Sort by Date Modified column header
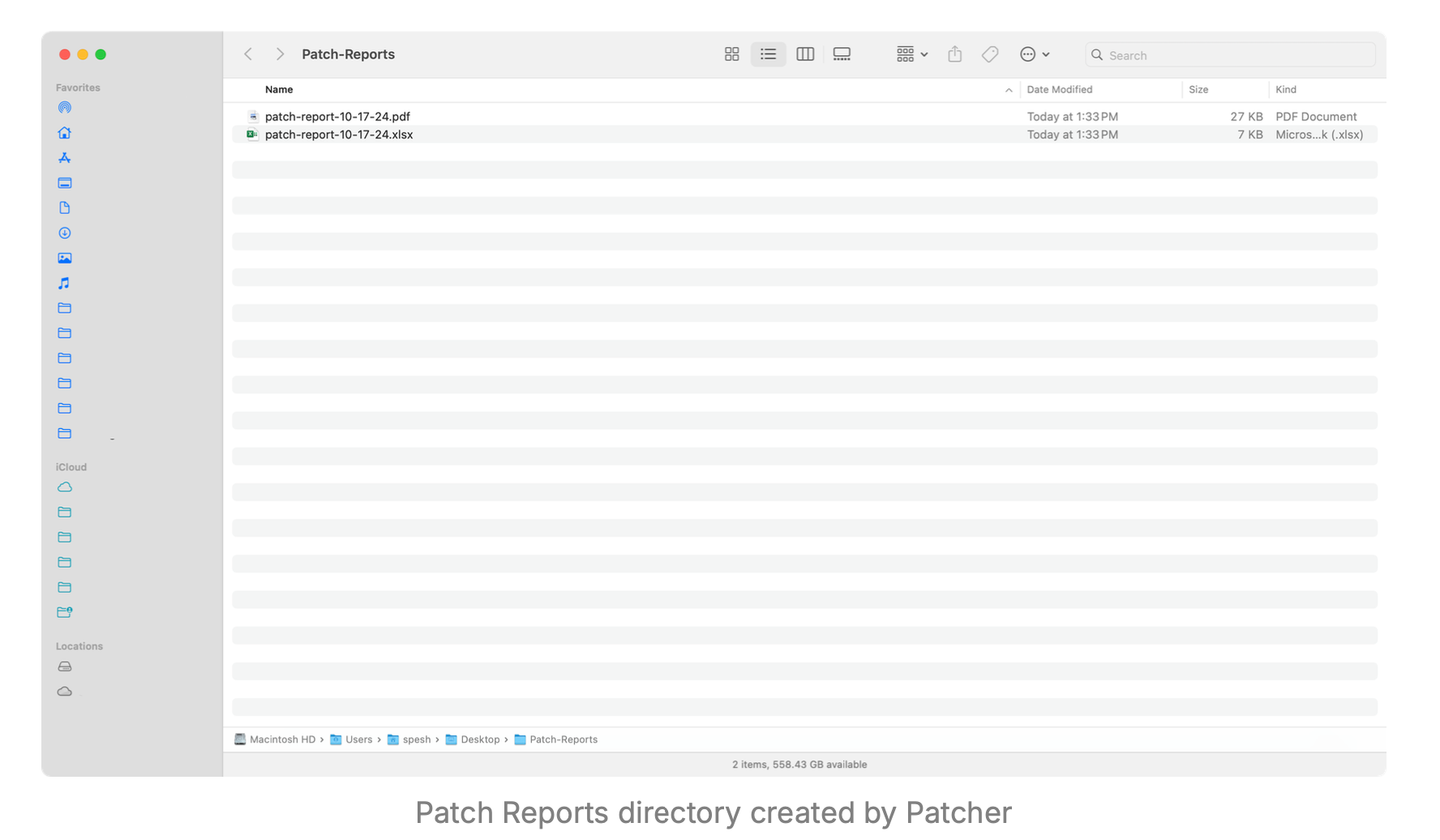Image resolution: width=1440 pixels, height=840 pixels. [1059, 90]
